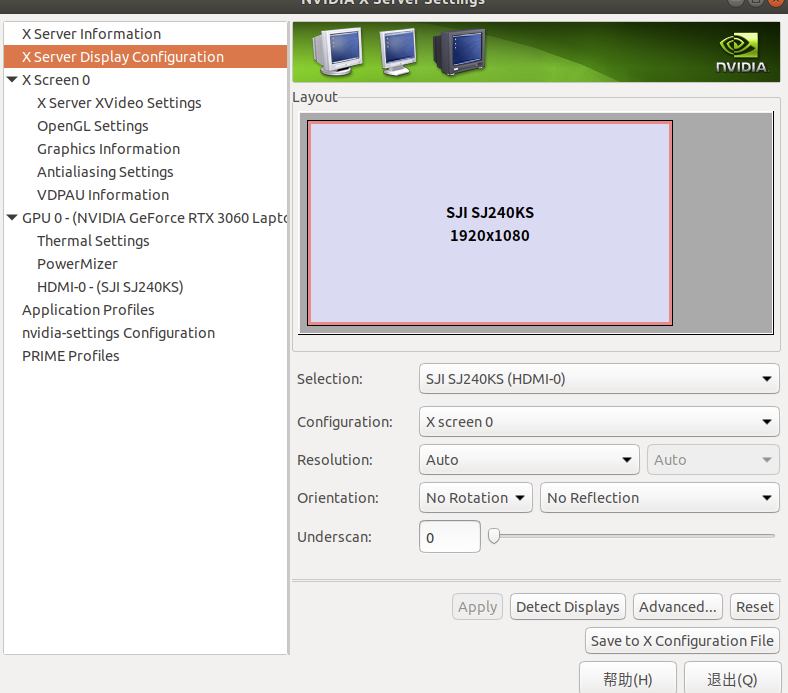The image size is (788, 693).
Task: Click the Underscan value field
Action: click(x=450, y=537)
